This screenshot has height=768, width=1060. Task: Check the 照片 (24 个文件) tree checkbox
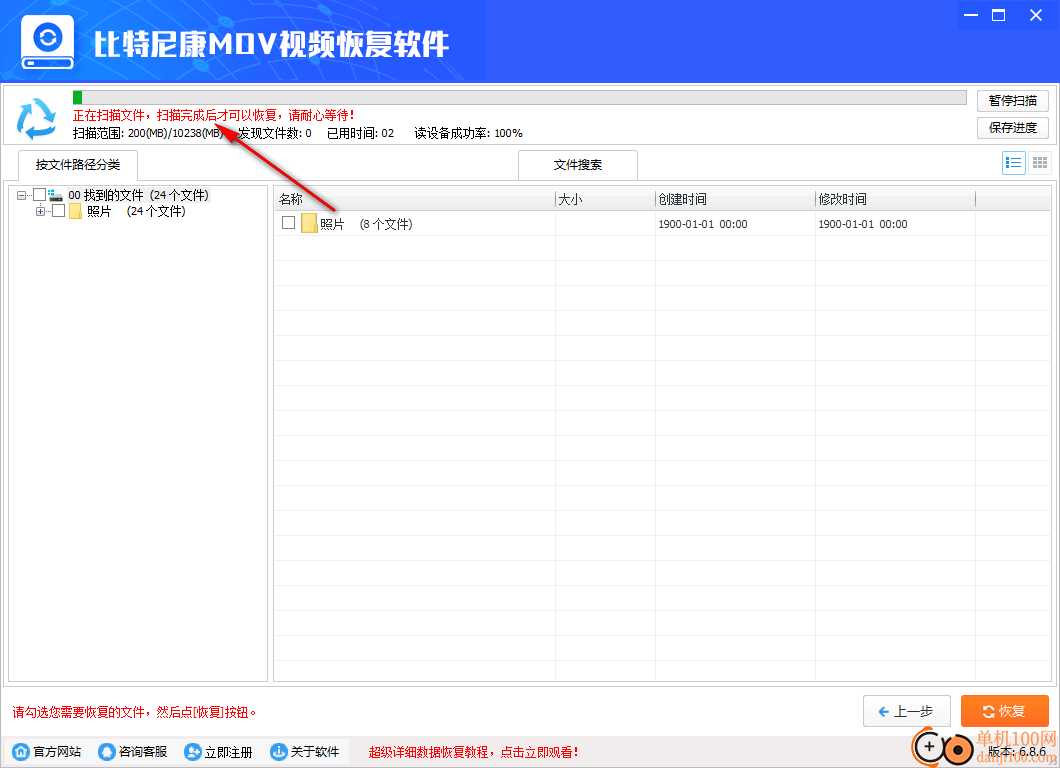tap(59, 211)
